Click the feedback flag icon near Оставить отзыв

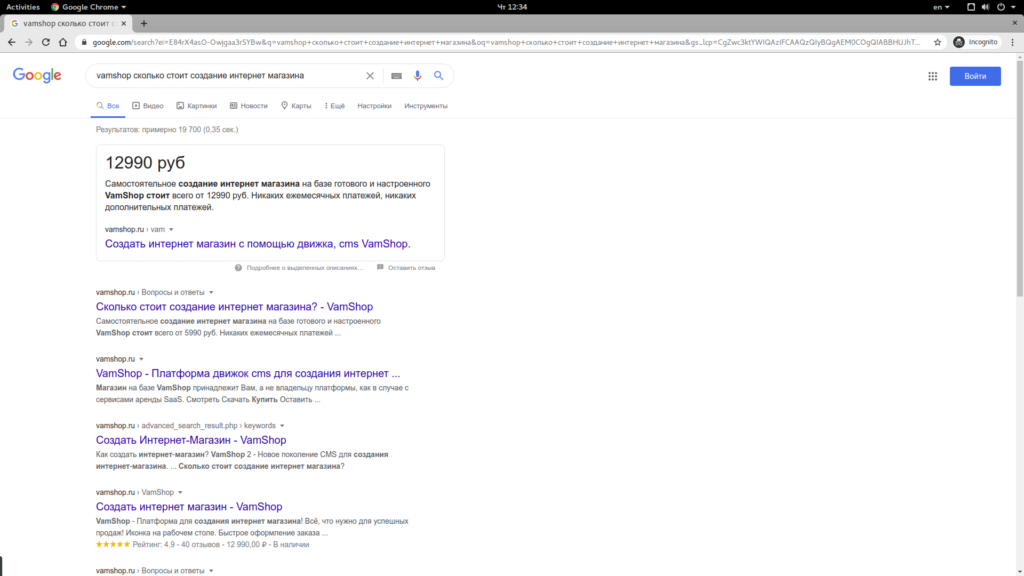click(x=380, y=267)
